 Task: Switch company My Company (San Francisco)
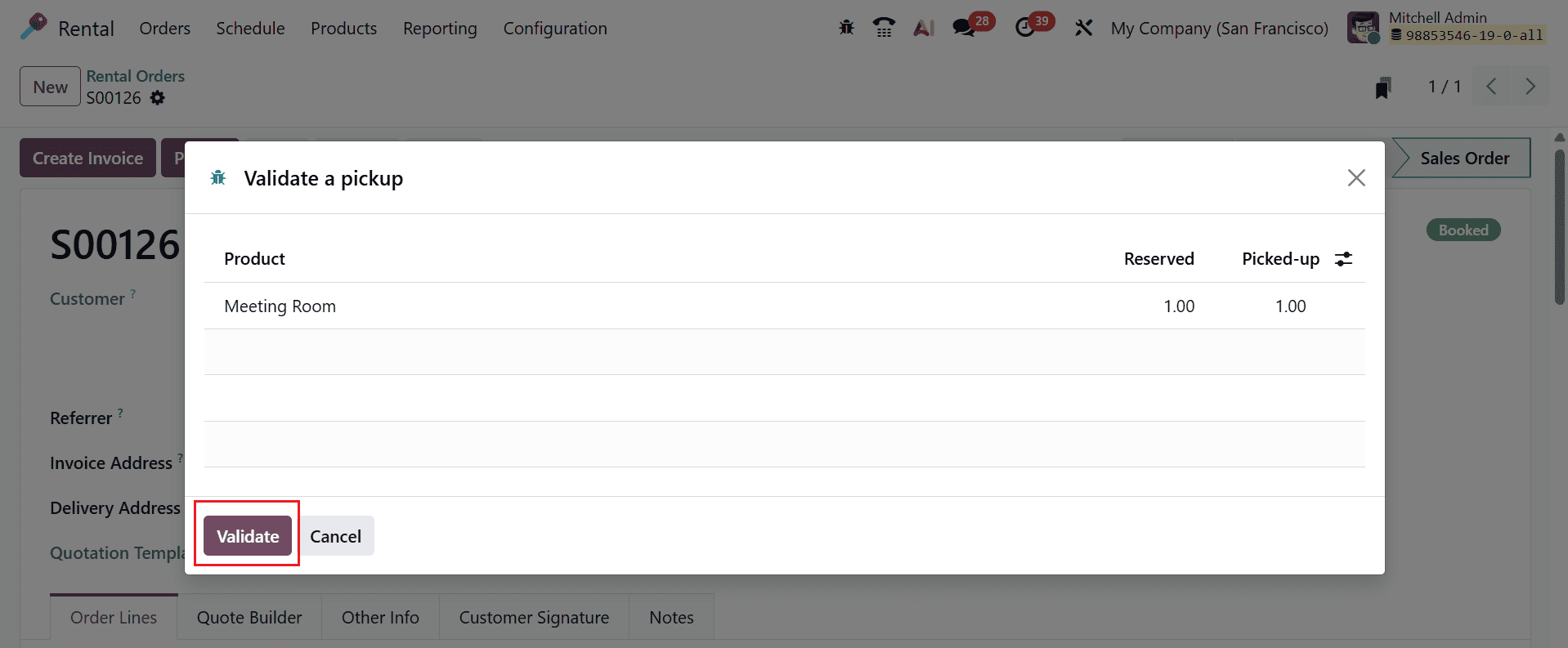tap(1219, 29)
